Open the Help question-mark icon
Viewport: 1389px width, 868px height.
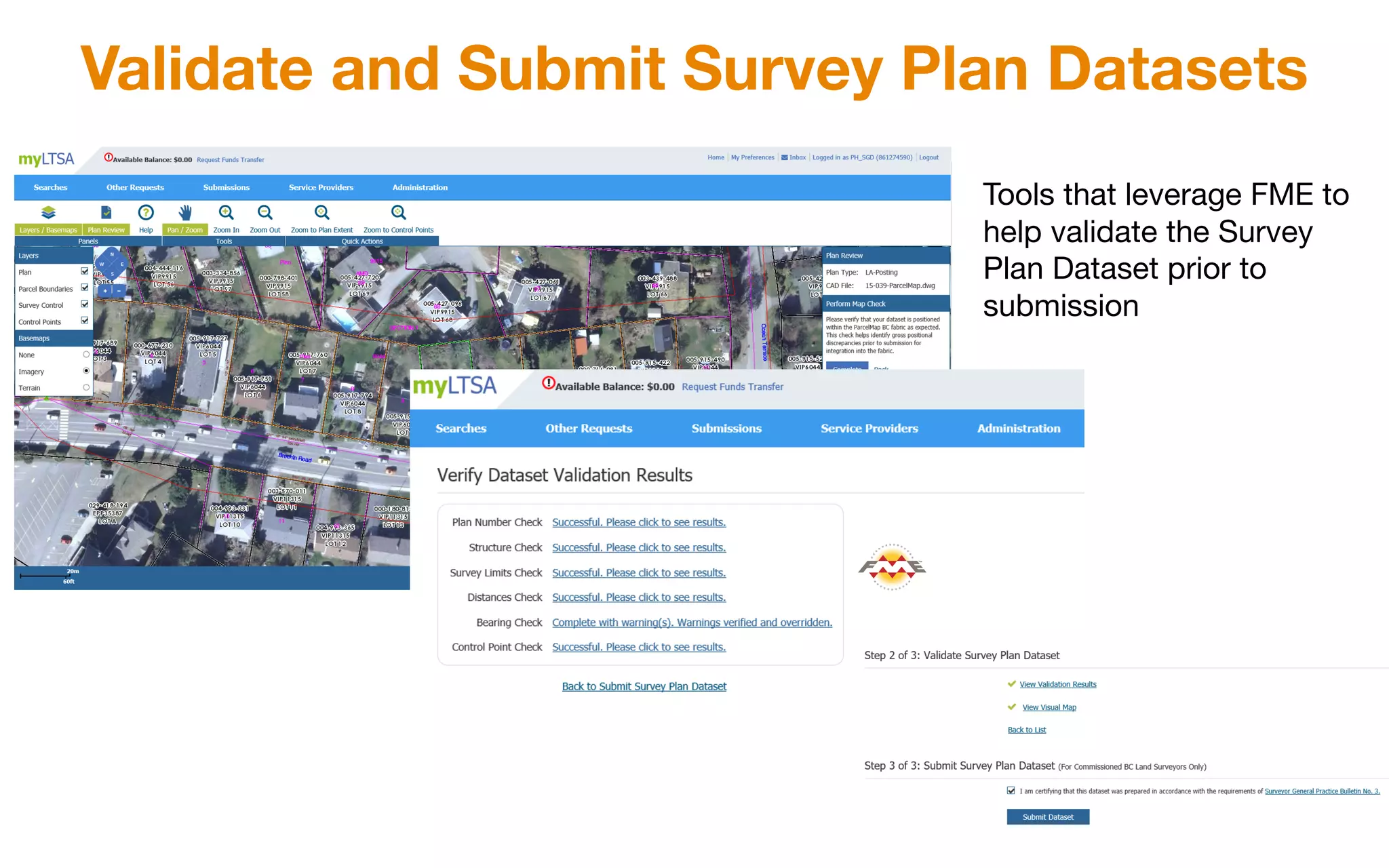(146, 213)
